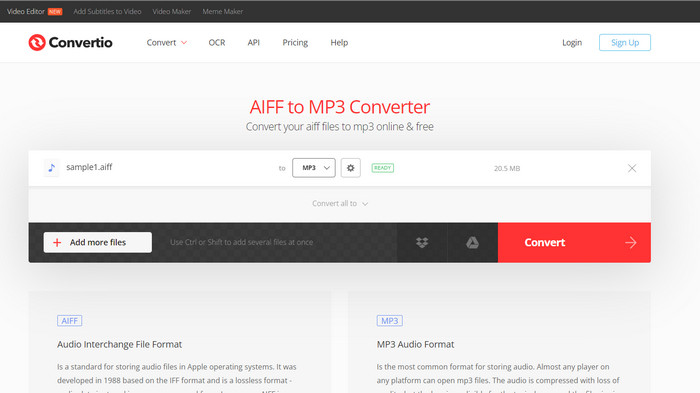Image resolution: width=700 pixels, height=393 pixels.
Task: Click the Sign Up button
Action: (625, 42)
